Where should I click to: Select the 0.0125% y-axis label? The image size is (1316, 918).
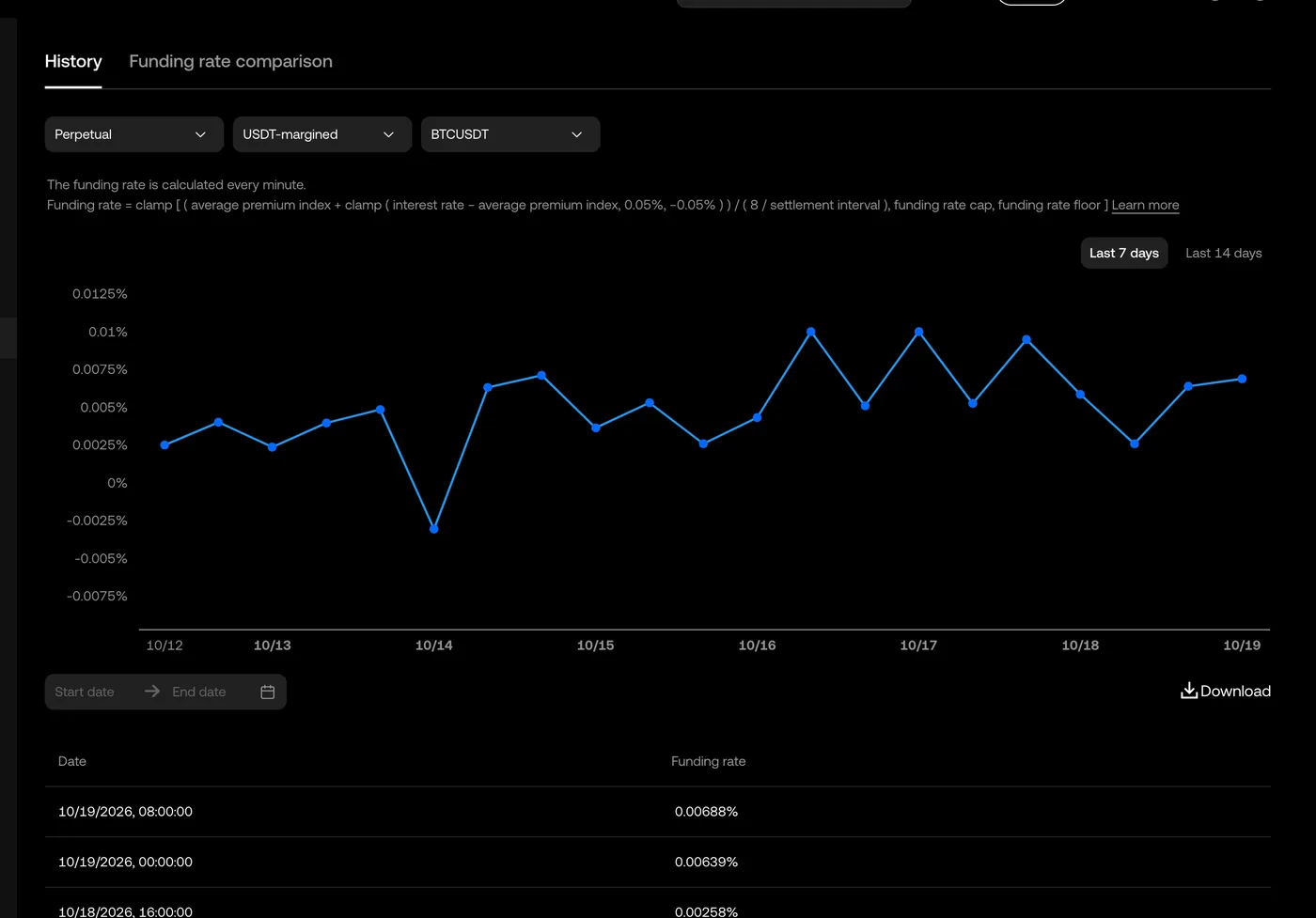click(x=100, y=294)
